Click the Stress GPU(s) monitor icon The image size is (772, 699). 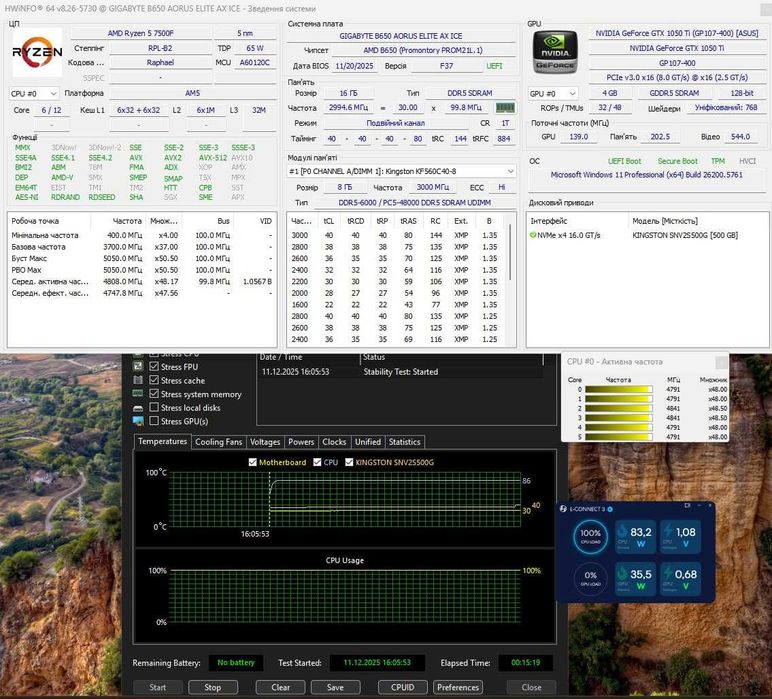tap(138, 421)
